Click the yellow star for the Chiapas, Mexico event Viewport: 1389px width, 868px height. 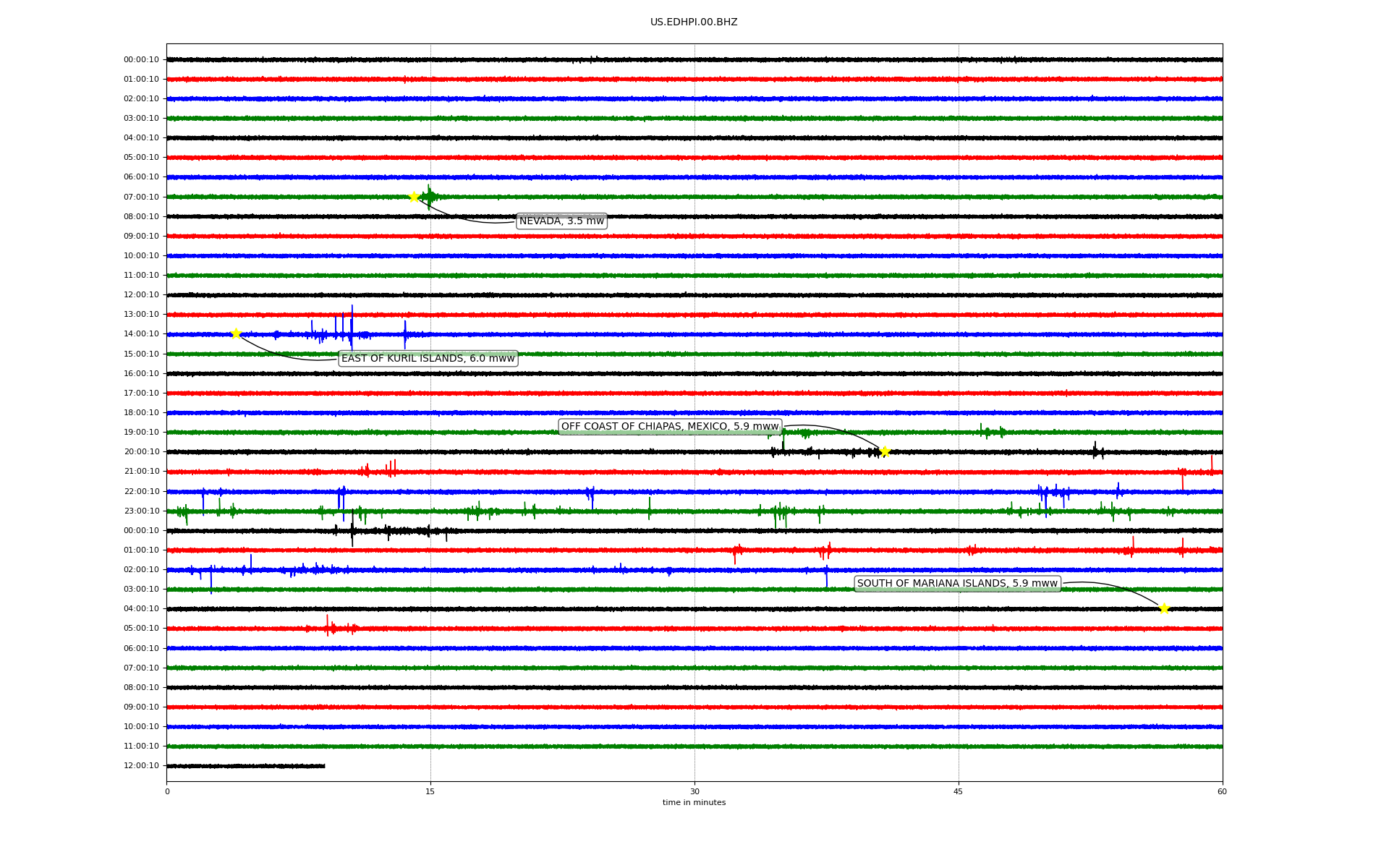point(885,452)
